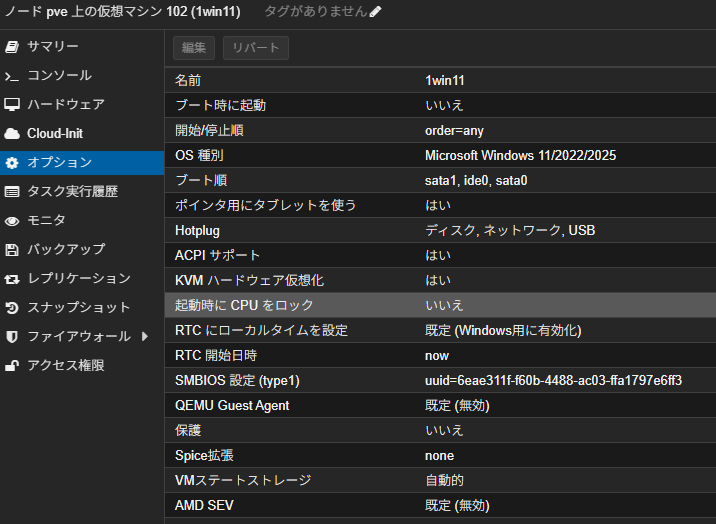Expand the ファイアウォール submenu arrow
The width and height of the screenshot is (716, 524).
[145, 336]
